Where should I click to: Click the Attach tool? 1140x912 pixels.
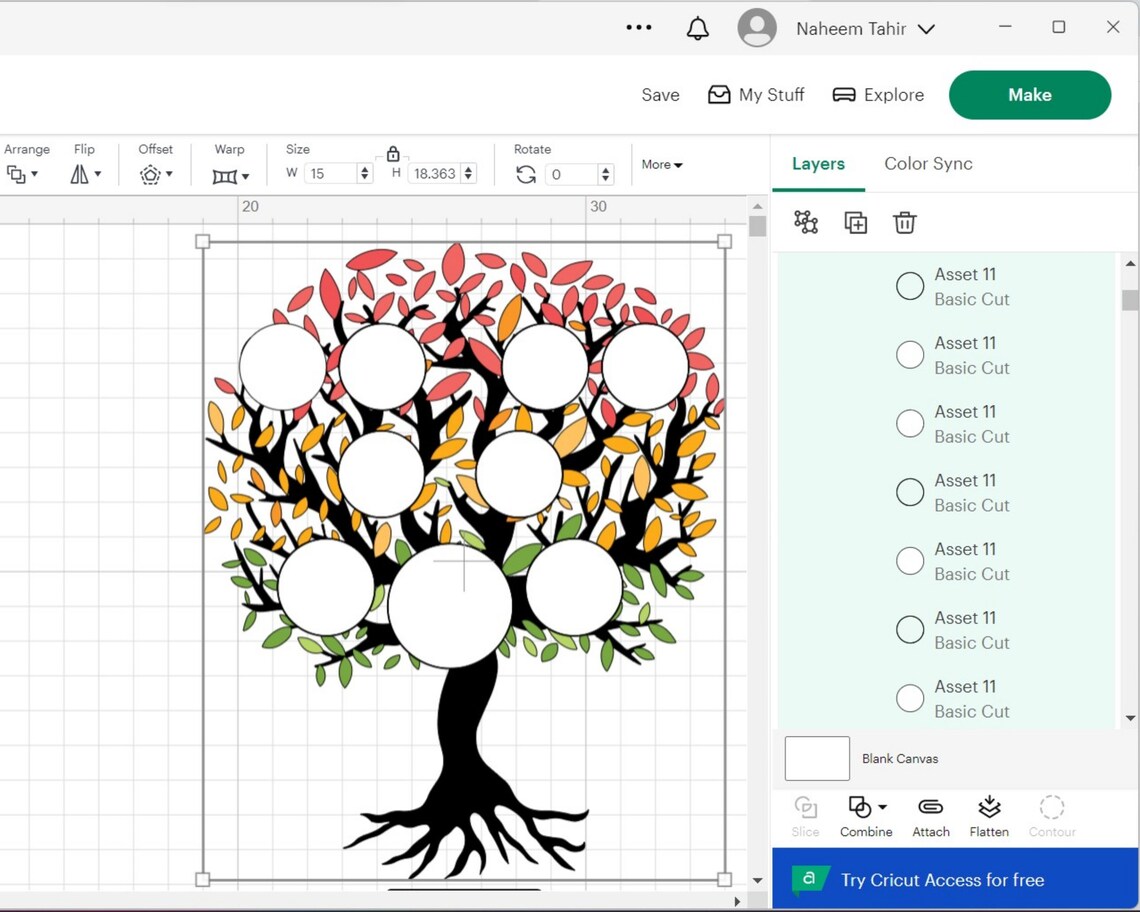(x=930, y=815)
